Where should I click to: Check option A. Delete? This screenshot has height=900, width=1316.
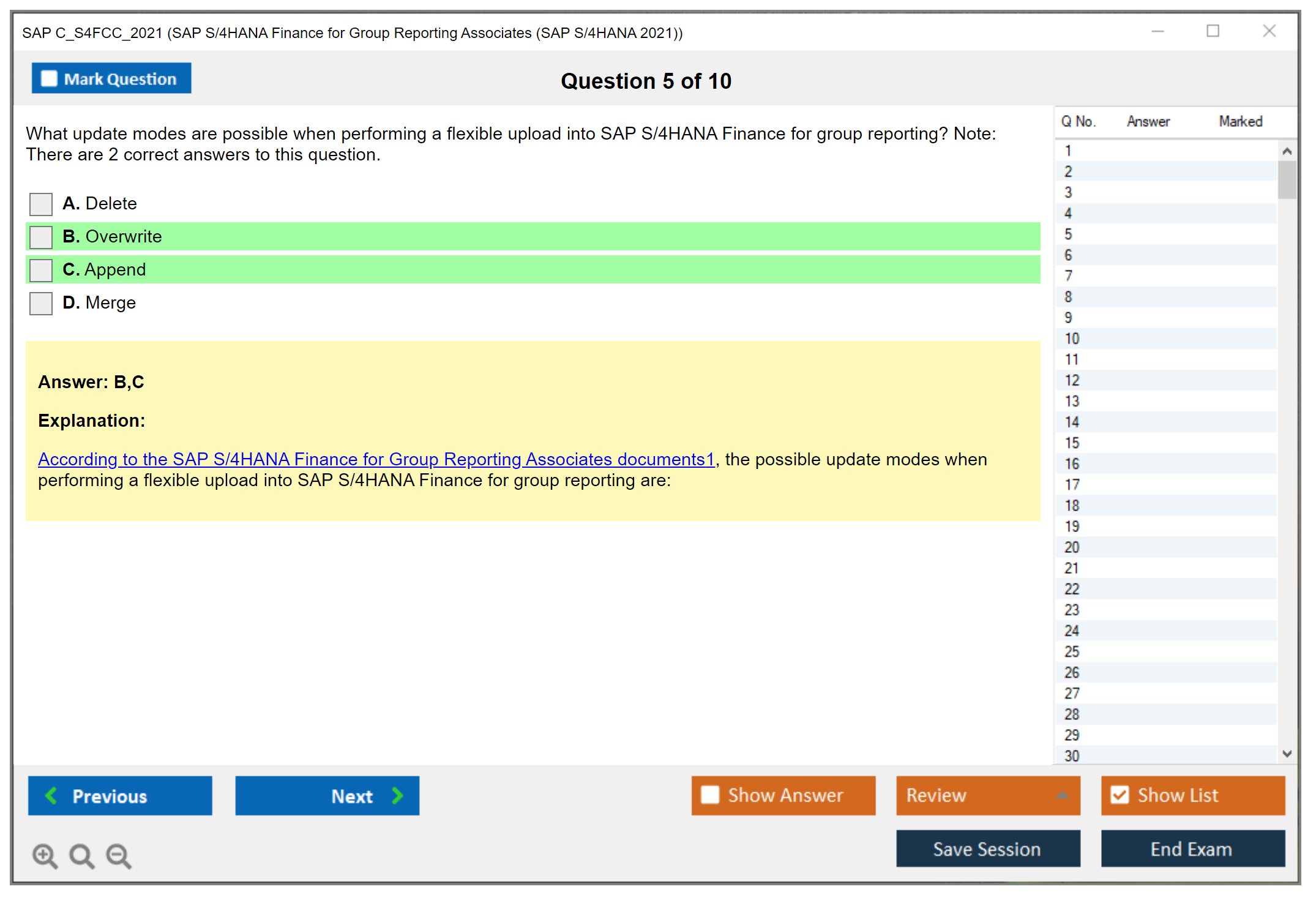click(x=41, y=204)
